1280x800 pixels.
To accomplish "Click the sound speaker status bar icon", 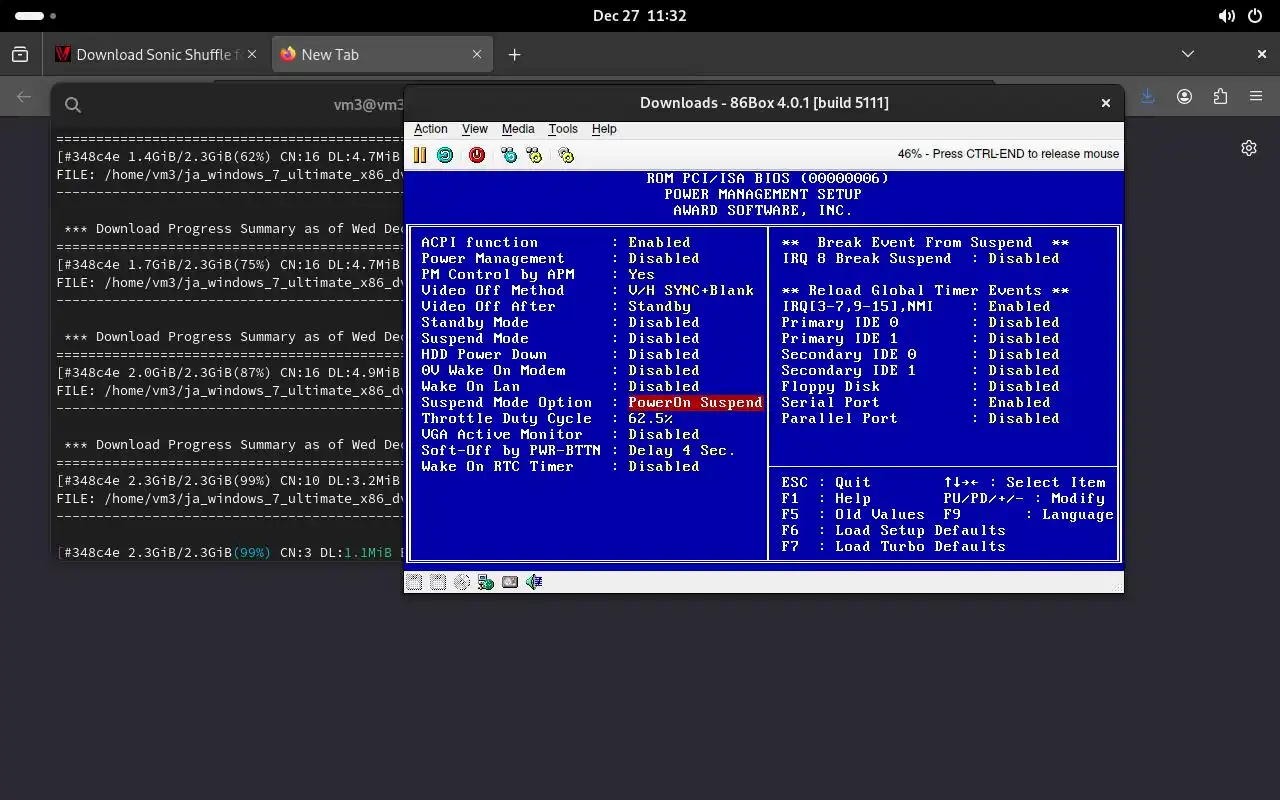I will point(534,582).
